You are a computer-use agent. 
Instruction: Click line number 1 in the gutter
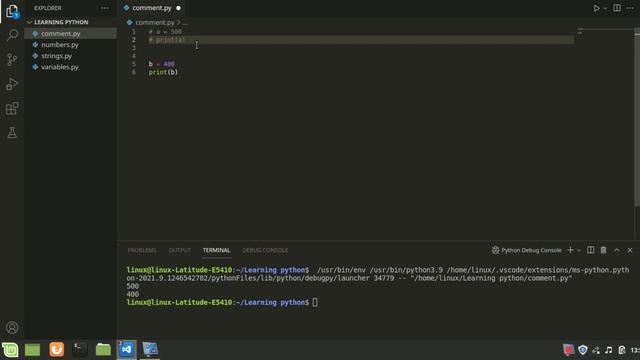(134, 31)
